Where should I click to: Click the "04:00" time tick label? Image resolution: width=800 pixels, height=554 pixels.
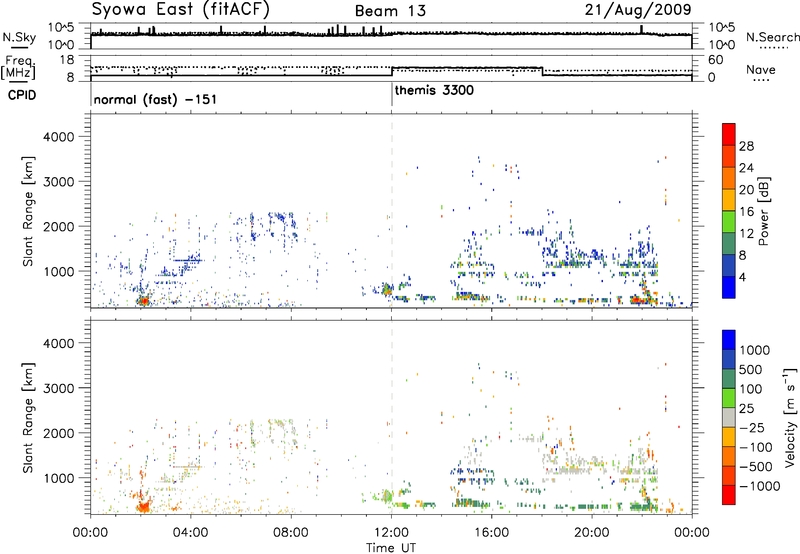[x=190, y=533]
